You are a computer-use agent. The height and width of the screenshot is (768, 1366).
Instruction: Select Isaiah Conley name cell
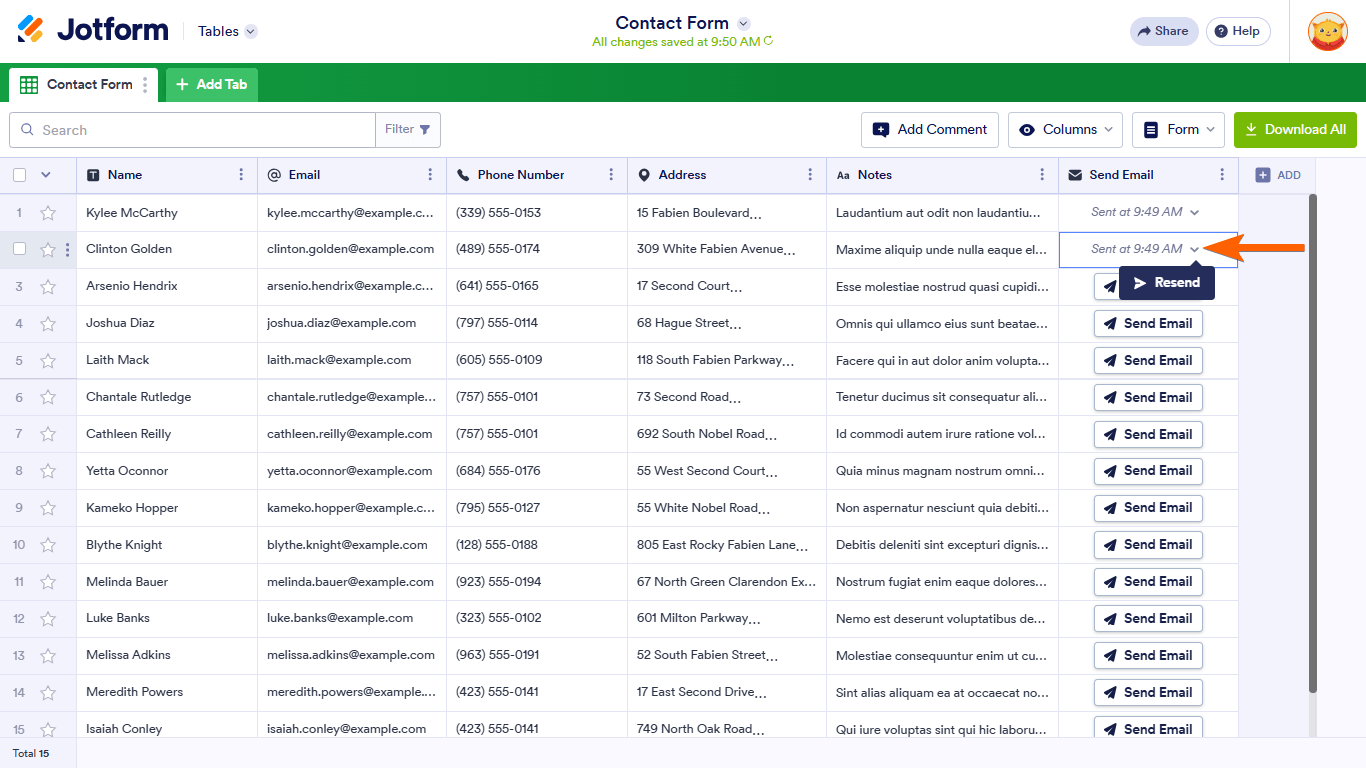[167, 727]
